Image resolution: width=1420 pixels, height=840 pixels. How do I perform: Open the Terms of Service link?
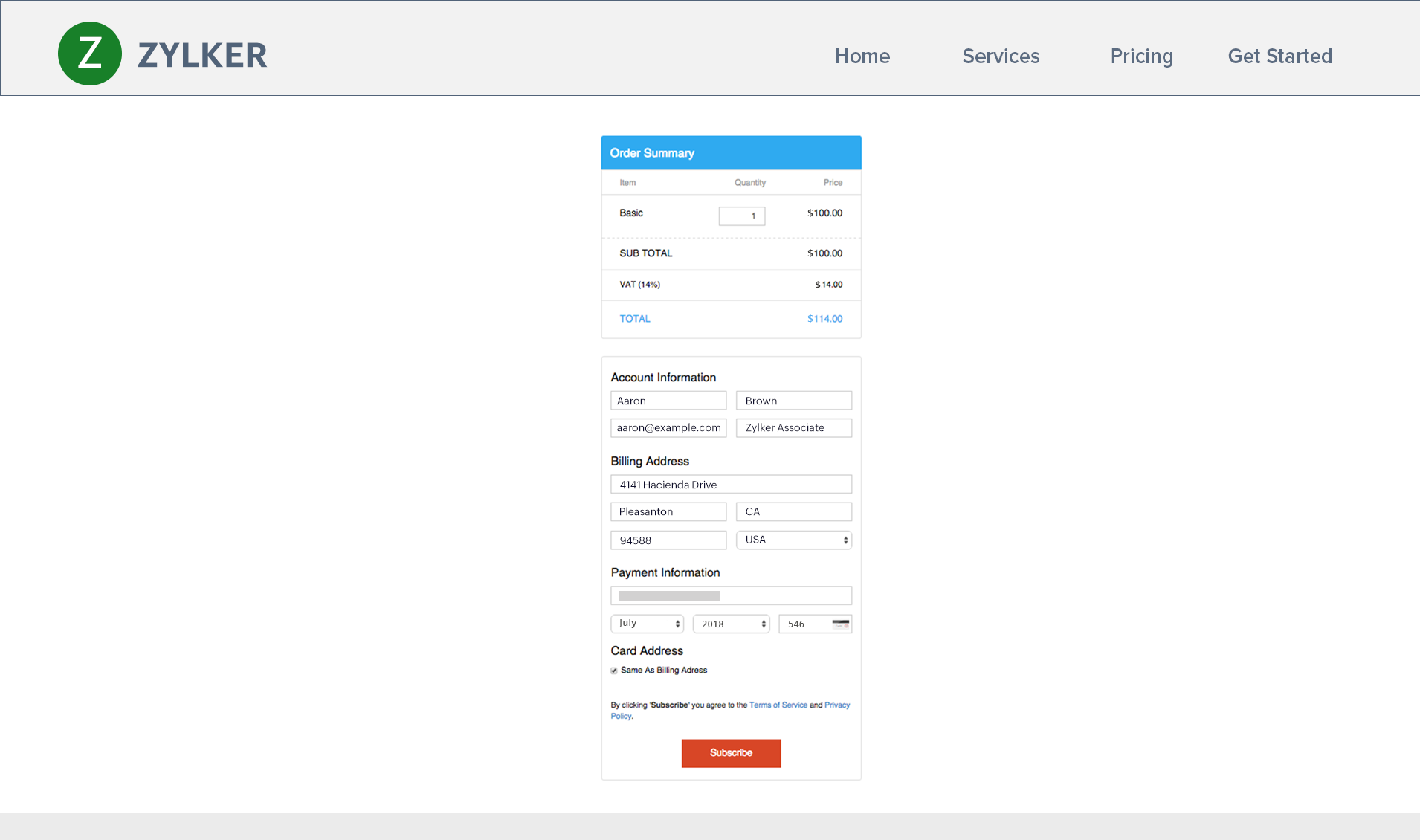tap(778, 705)
